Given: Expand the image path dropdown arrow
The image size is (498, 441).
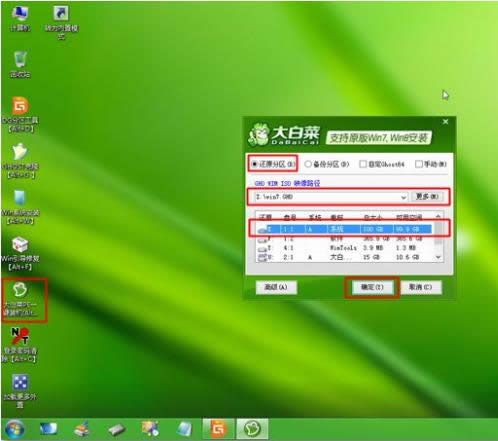Looking at the screenshot, I should pos(403,197).
